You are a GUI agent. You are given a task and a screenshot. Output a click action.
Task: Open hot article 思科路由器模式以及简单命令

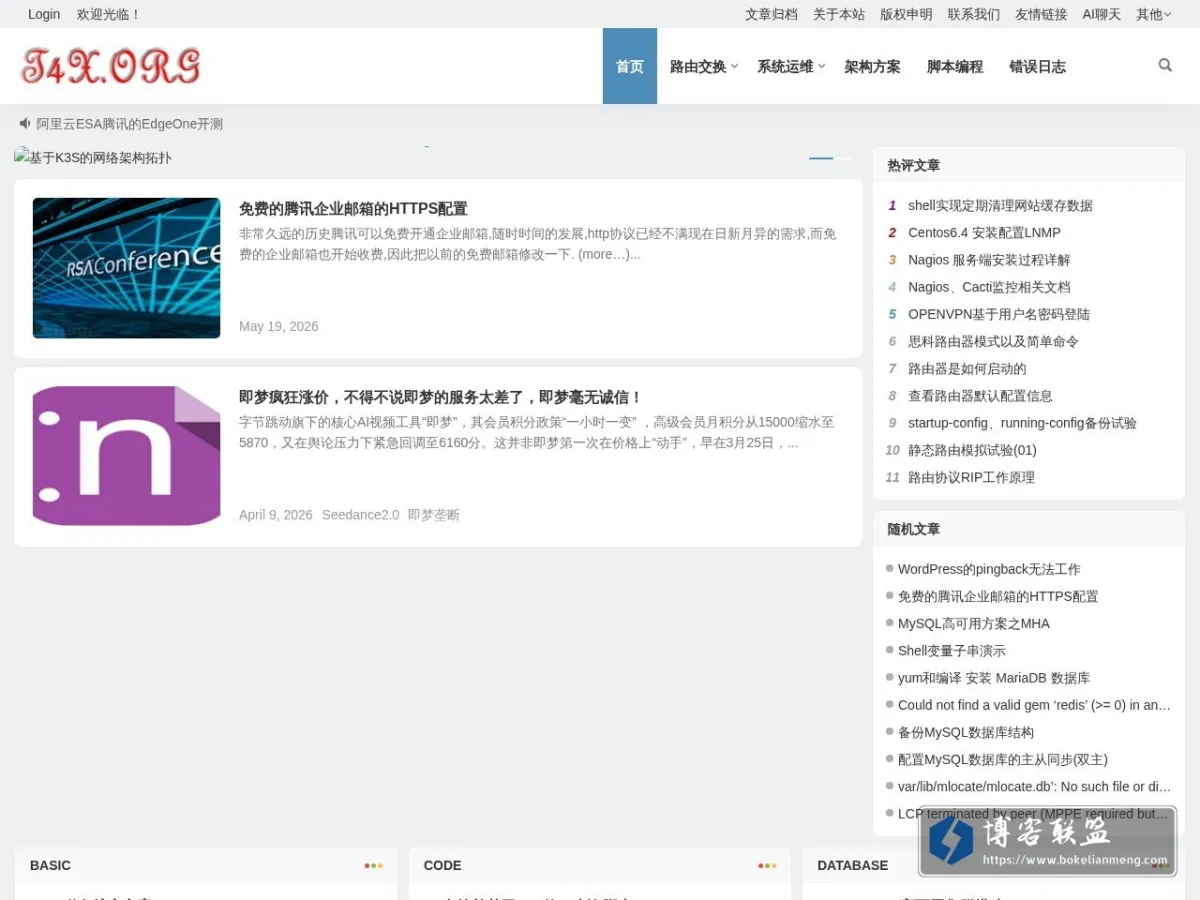pyautogui.click(x=993, y=341)
